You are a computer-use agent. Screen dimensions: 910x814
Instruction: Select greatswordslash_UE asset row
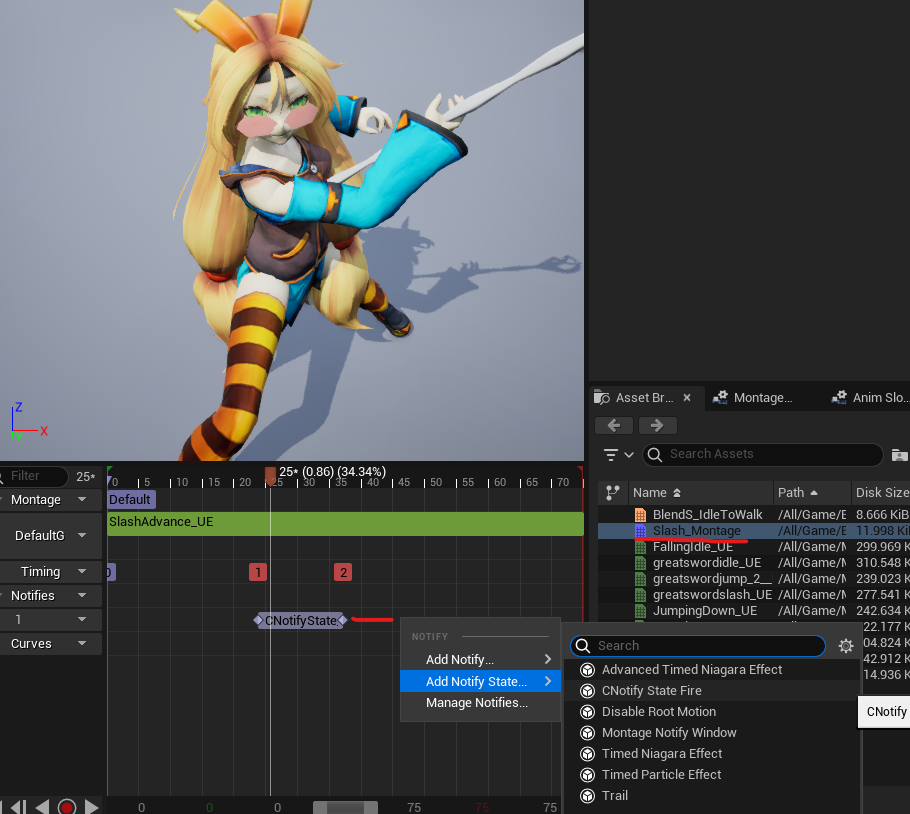coord(754,595)
